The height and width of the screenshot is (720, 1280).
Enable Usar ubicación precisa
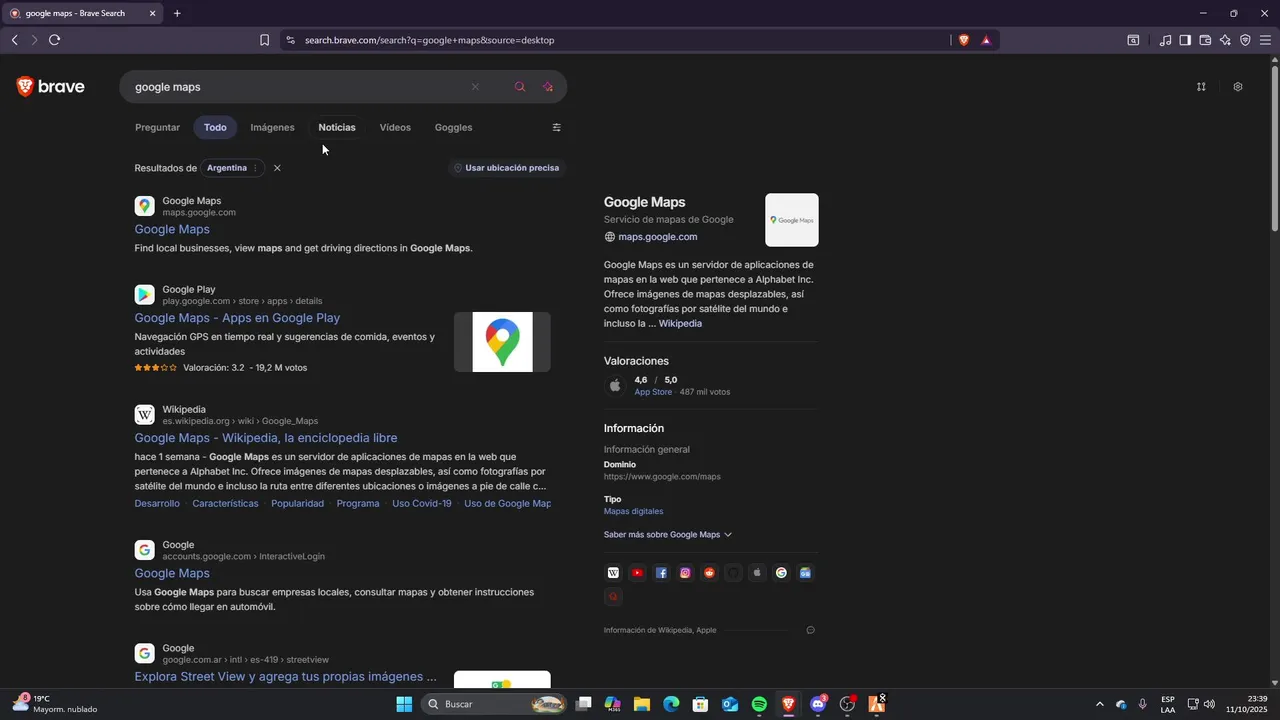coord(506,168)
